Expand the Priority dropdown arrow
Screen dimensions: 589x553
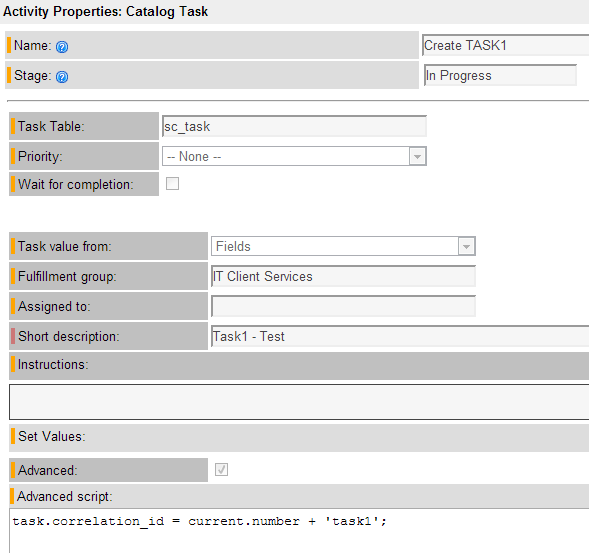[417, 156]
